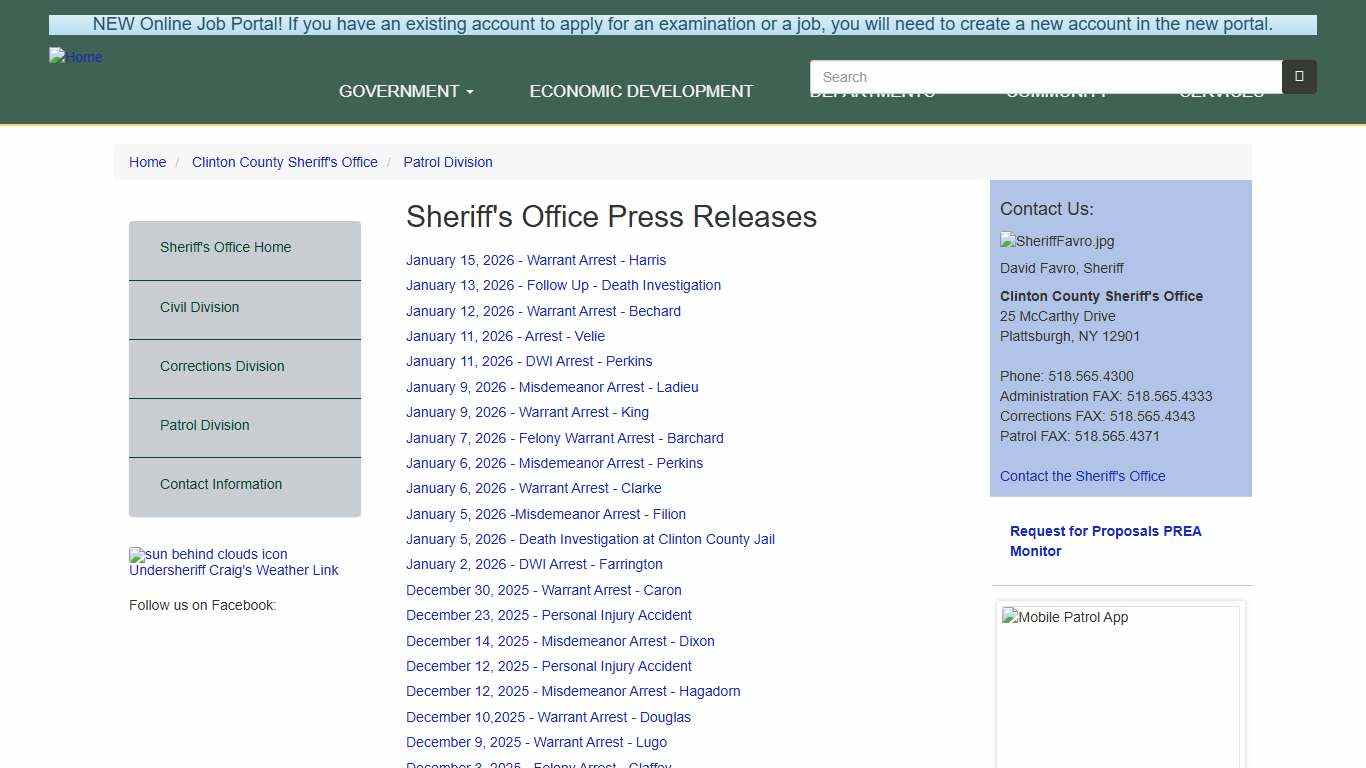Go to the Civil Division page
Image resolution: width=1366 pixels, height=768 pixels.
[x=199, y=307]
